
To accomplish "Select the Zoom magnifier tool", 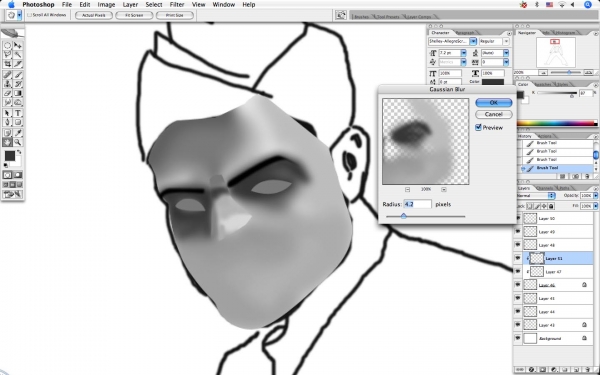I will [x=18, y=142].
